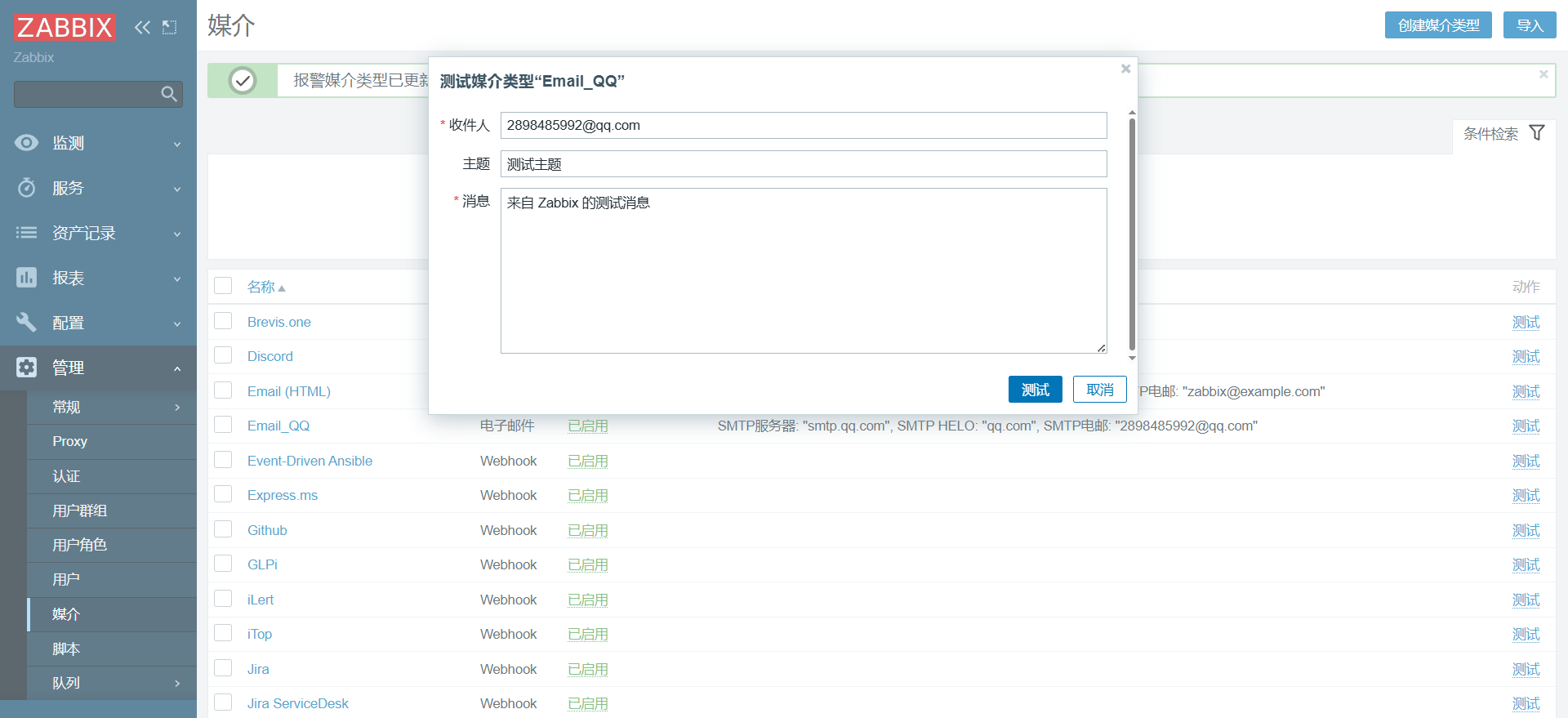The image size is (1568, 718).
Task: Toggle the select-all checkbox in header
Action: [x=223, y=286]
